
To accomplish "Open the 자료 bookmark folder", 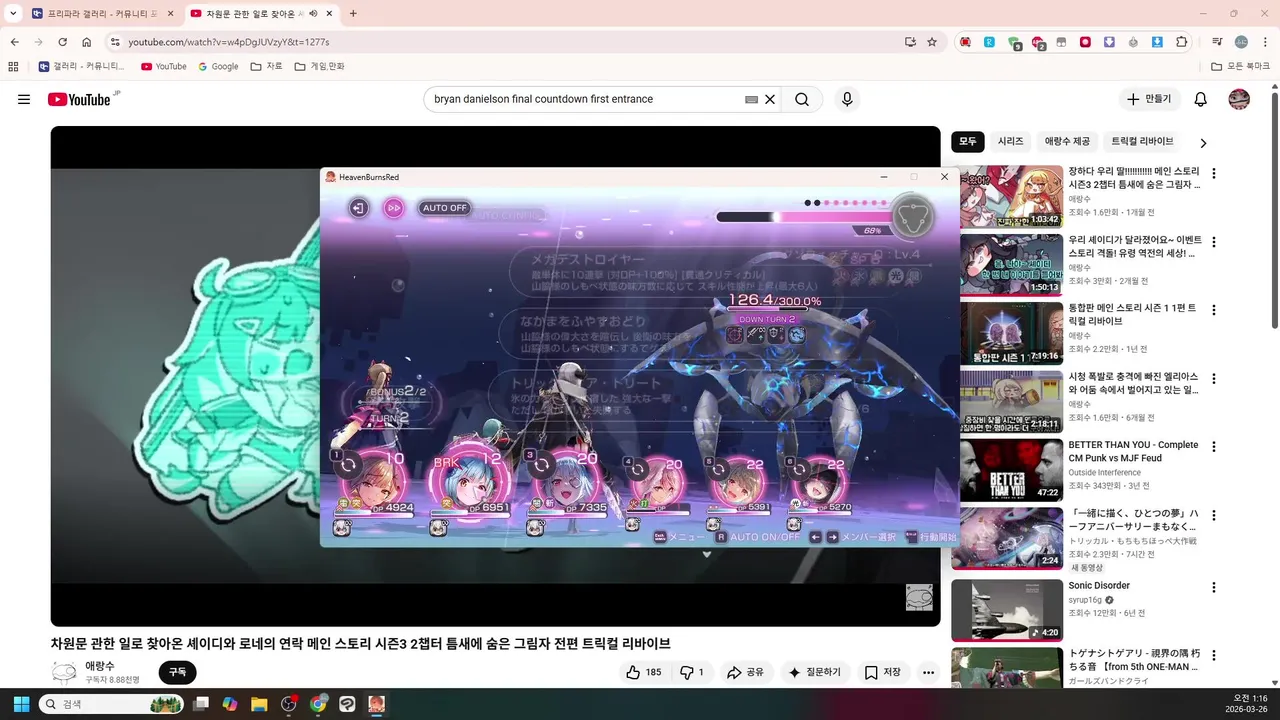I will pyautogui.click(x=266, y=66).
